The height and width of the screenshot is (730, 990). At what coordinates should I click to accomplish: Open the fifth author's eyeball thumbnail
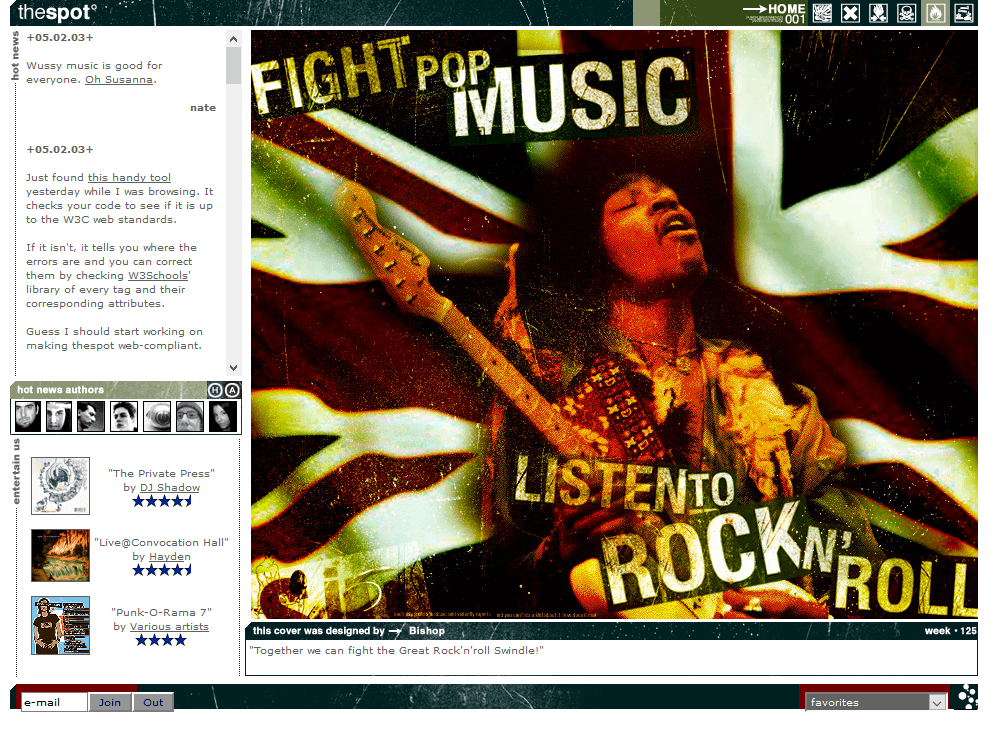pos(157,417)
